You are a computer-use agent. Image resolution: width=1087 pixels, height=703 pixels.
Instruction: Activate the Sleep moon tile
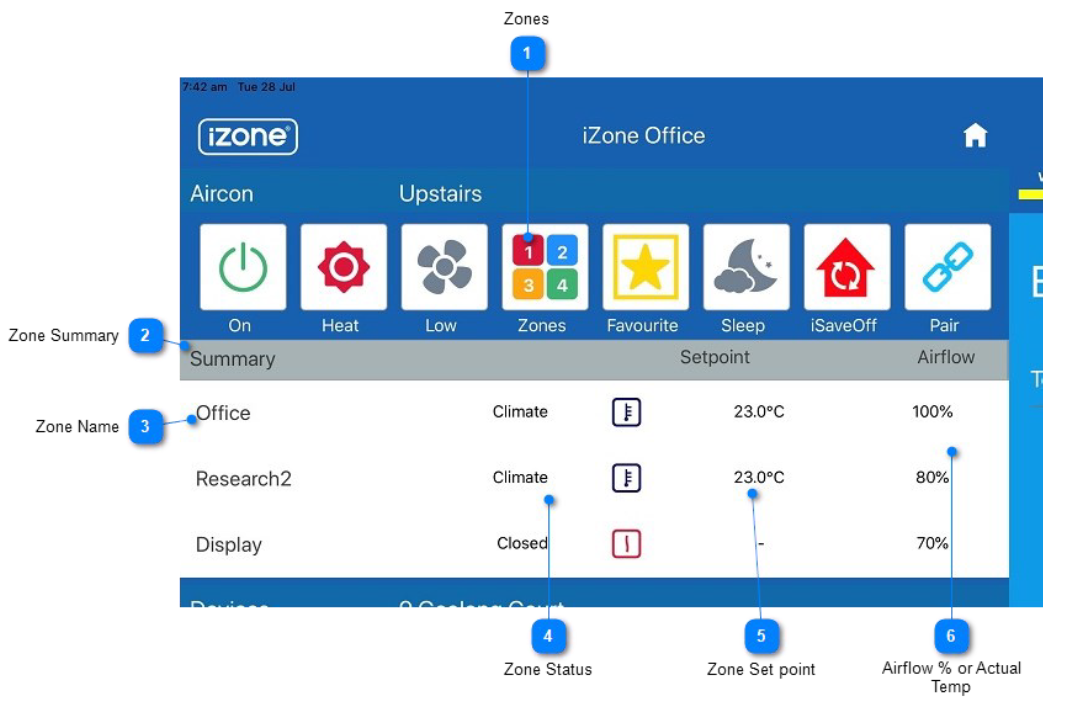(x=746, y=267)
